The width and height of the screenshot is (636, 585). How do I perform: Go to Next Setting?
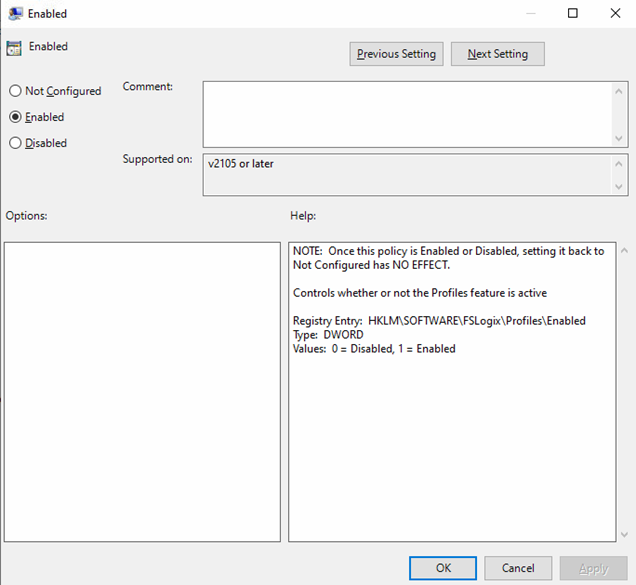[498, 54]
